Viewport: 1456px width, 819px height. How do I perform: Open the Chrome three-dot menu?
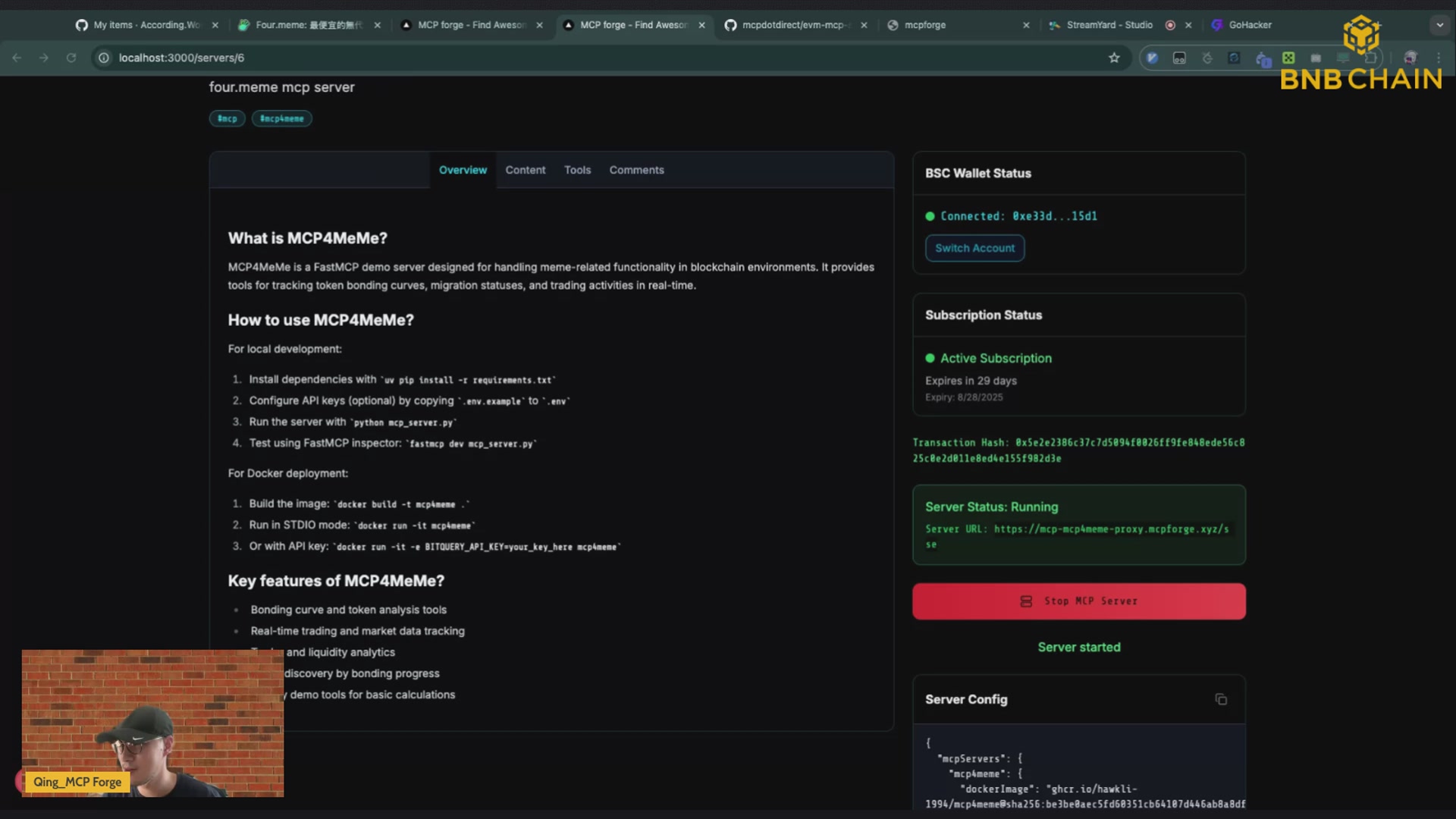click(x=1439, y=58)
